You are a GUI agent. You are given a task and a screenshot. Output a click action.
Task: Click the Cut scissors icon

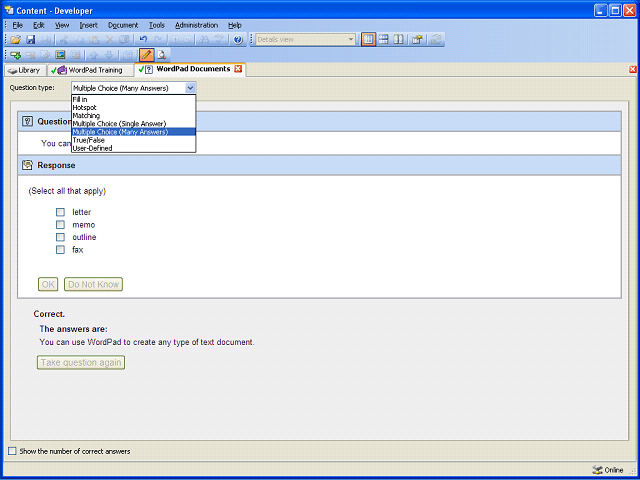63,40
